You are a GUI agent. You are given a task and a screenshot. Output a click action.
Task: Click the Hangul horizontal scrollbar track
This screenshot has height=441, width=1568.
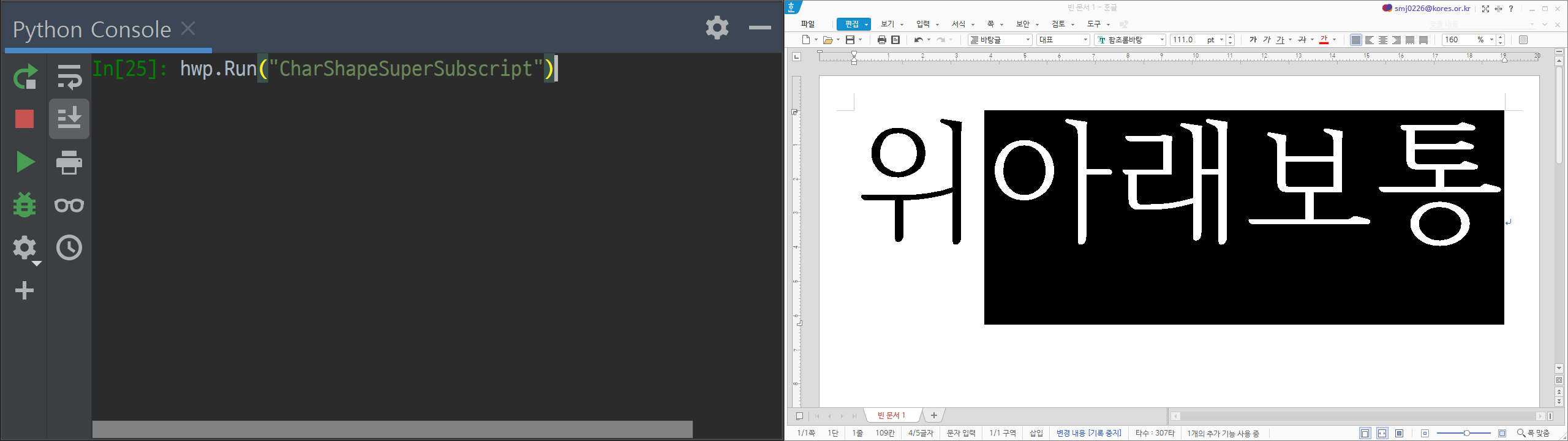(1357, 416)
